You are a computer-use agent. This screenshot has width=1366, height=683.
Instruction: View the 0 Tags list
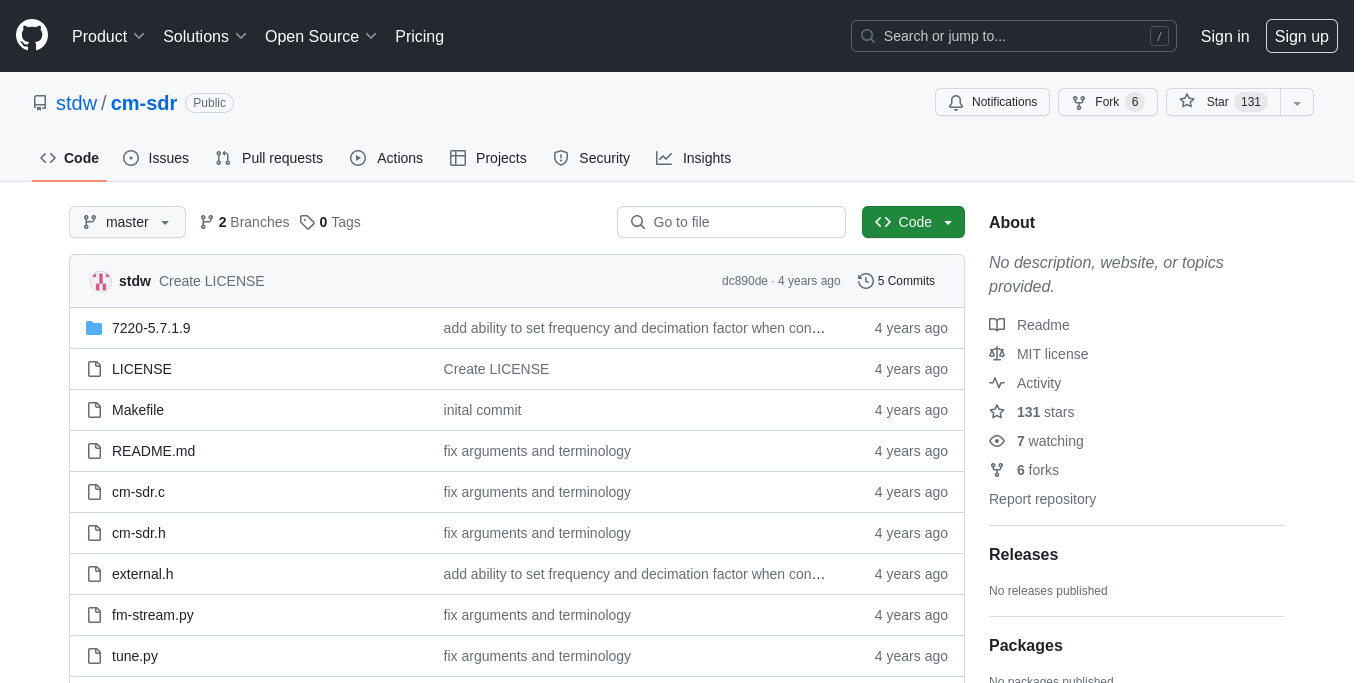click(331, 222)
